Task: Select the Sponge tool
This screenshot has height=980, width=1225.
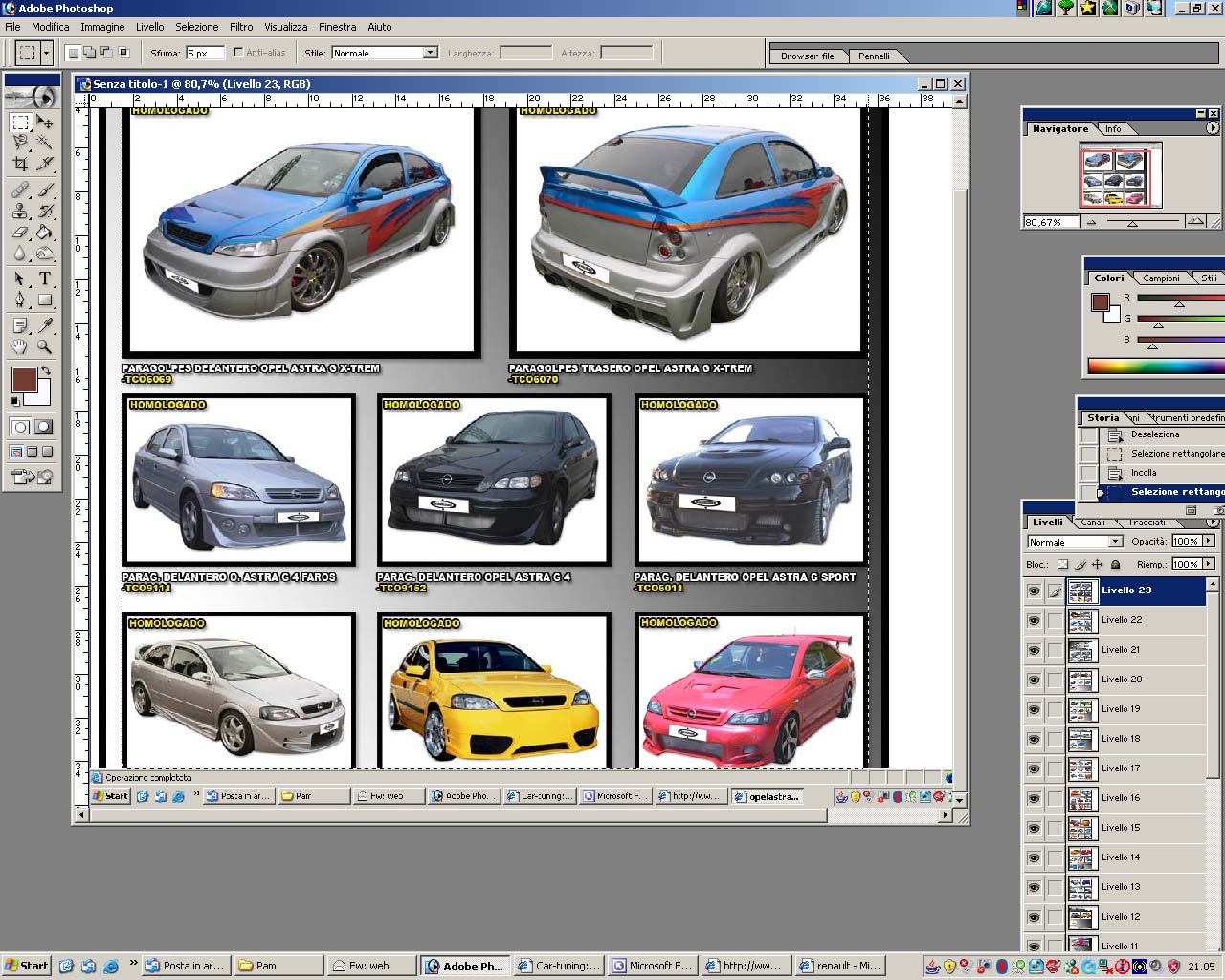Action: coord(44,253)
